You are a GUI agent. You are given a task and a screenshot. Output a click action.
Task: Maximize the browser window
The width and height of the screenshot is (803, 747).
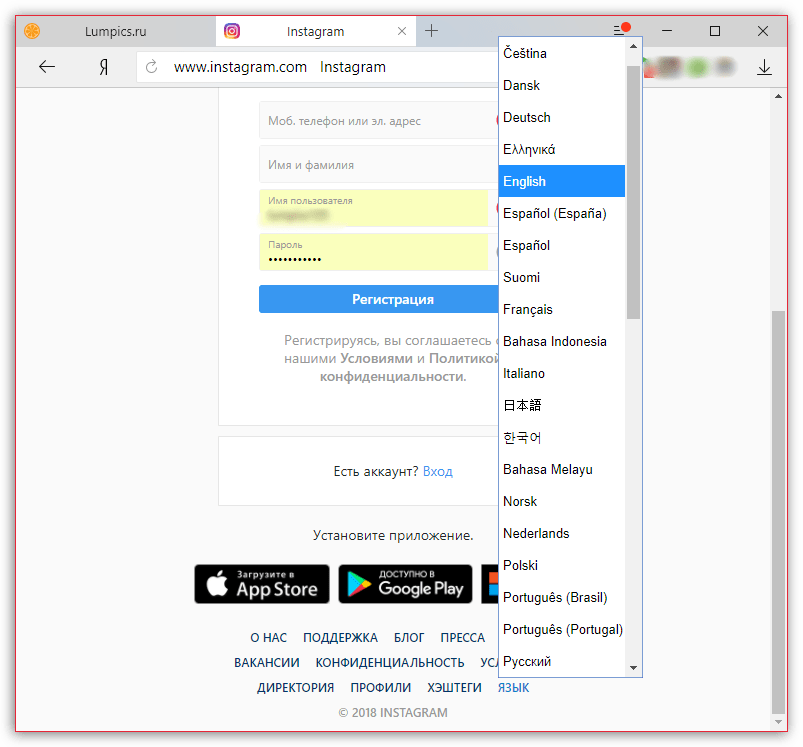coord(715,31)
